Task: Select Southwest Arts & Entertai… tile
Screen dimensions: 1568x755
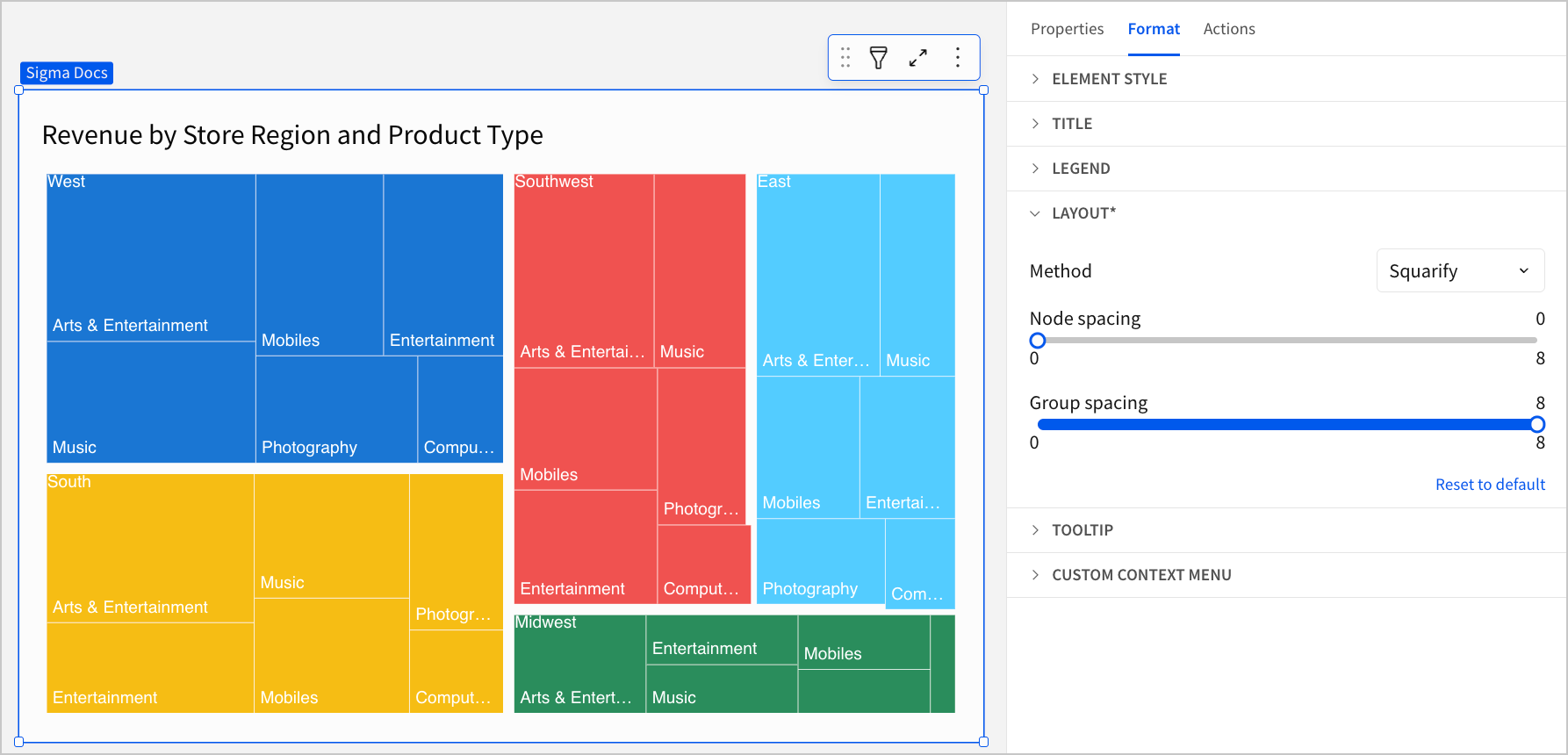Action: click(x=584, y=270)
